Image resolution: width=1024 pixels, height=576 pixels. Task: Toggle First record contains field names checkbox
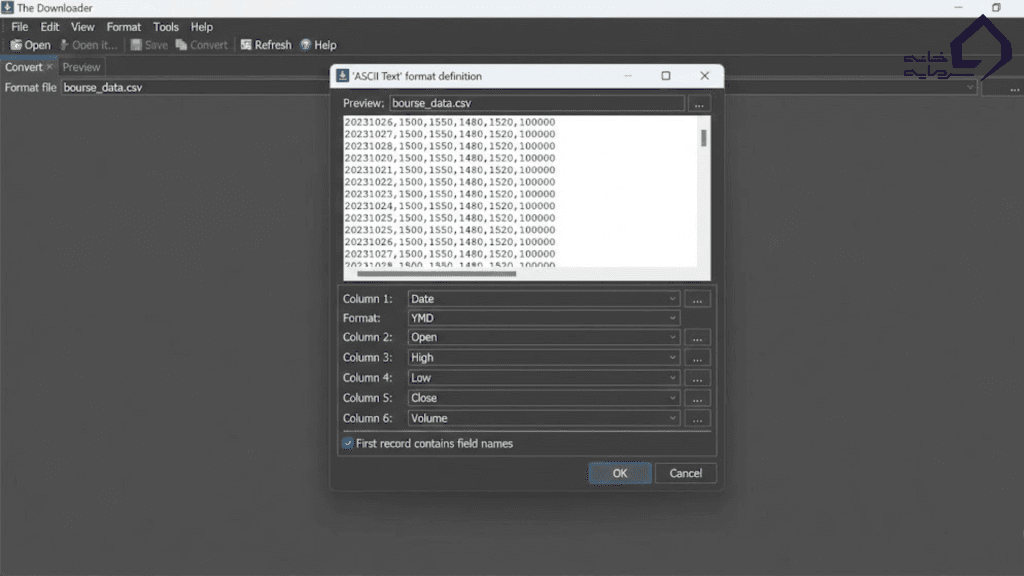click(x=348, y=443)
